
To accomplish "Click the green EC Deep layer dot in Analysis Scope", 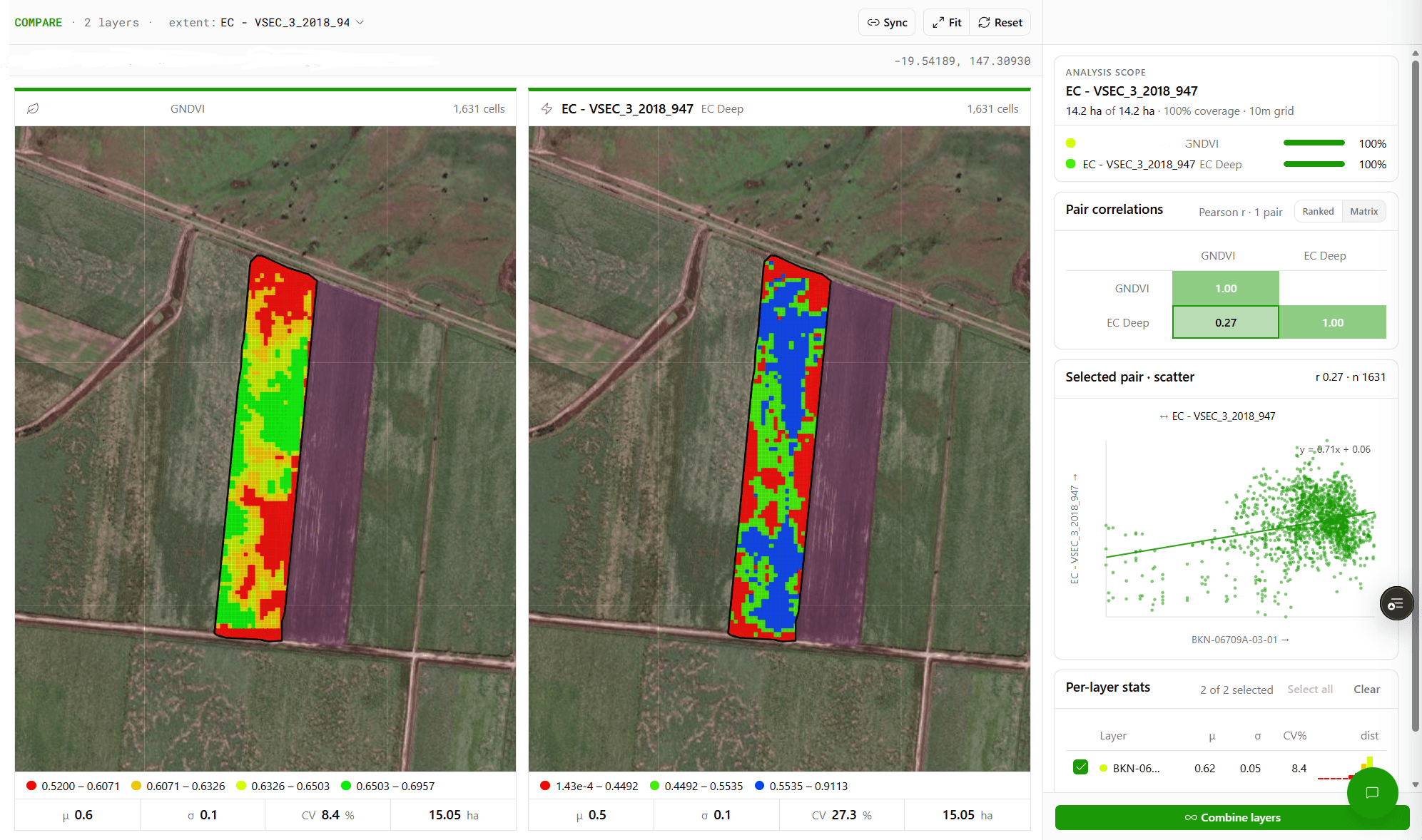I will 1070,164.
